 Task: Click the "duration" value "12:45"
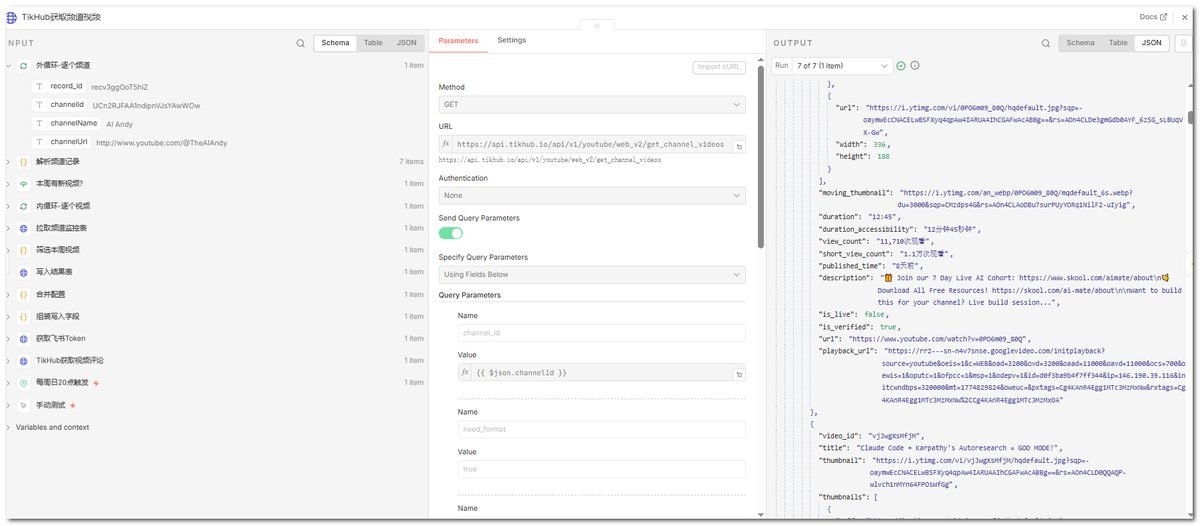(884, 216)
